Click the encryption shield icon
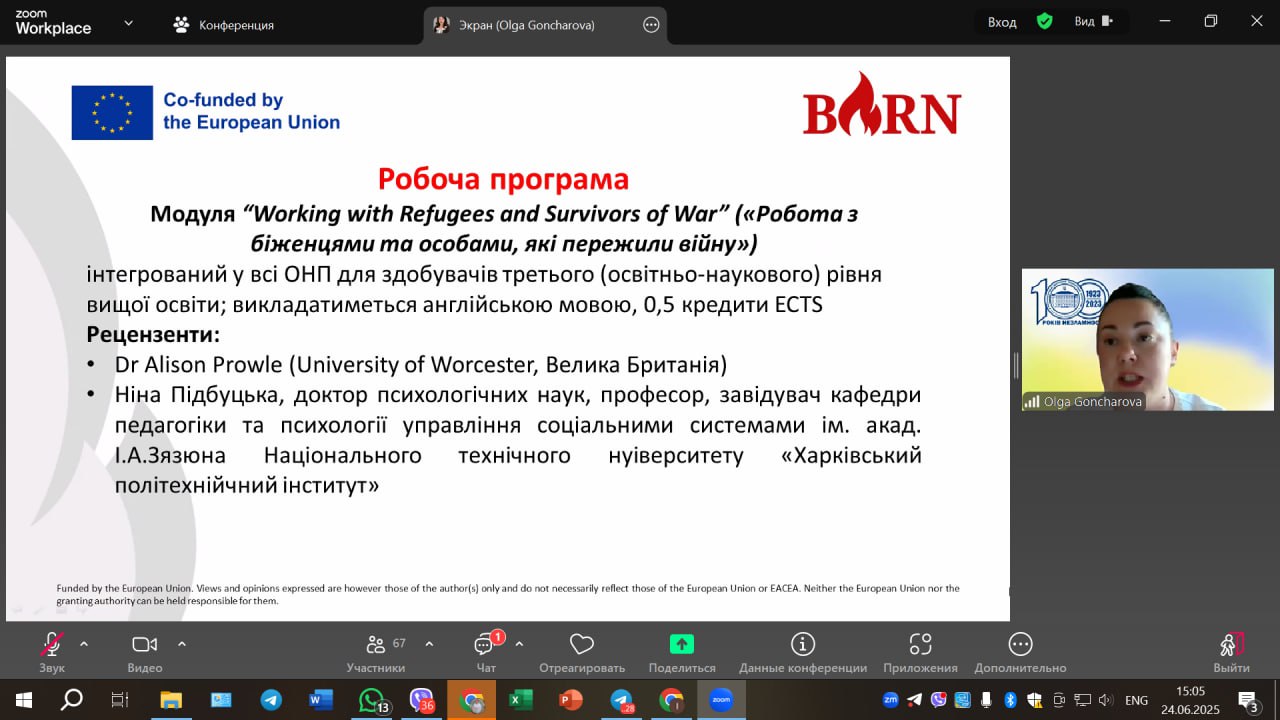The image size is (1280, 720). [x=1045, y=21]
